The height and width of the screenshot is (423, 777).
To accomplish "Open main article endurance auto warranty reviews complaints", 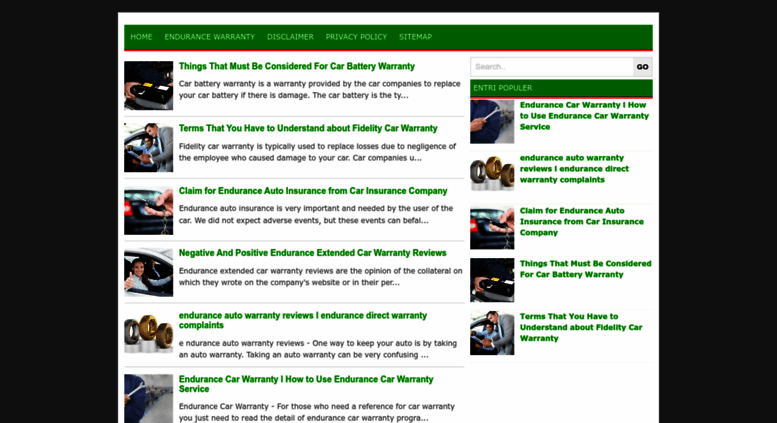I will (303, 320).
